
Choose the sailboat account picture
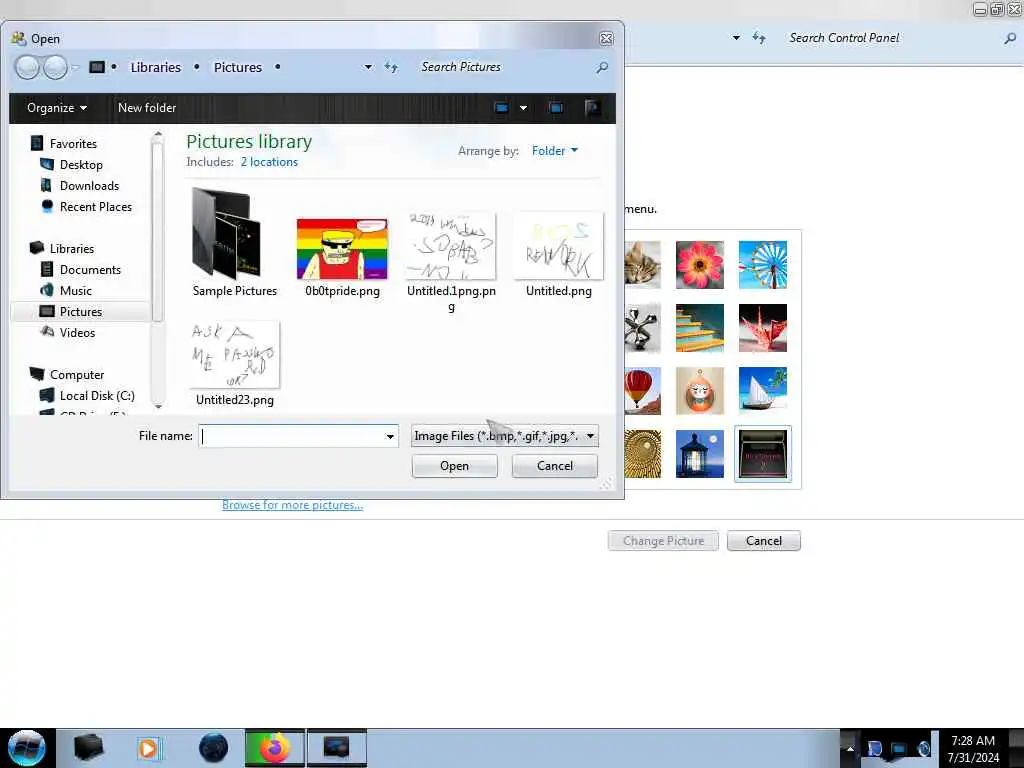(763, 391)
